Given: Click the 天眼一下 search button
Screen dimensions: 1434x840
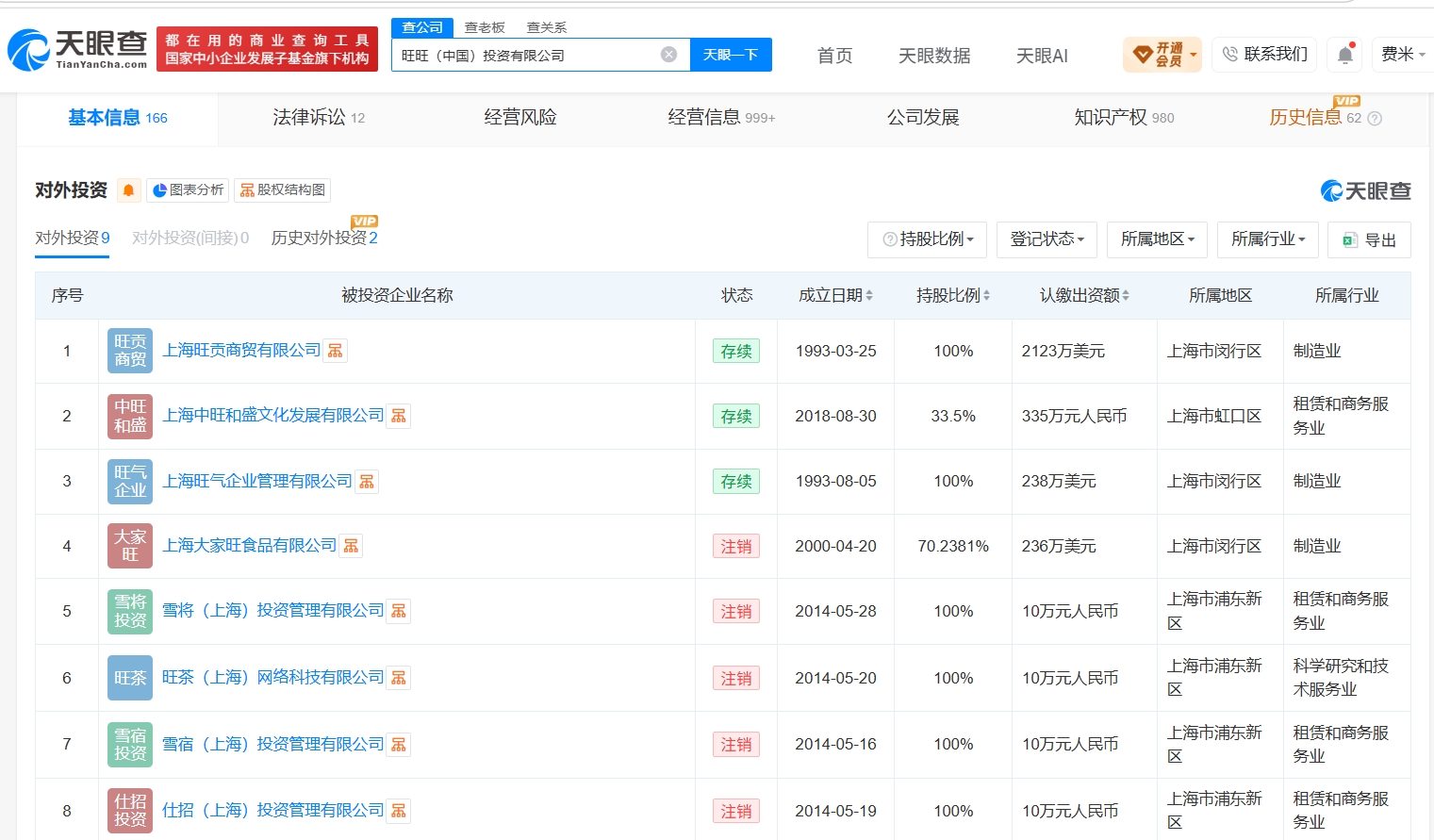Looking at the screenshot, I should [x=731, y=55].
